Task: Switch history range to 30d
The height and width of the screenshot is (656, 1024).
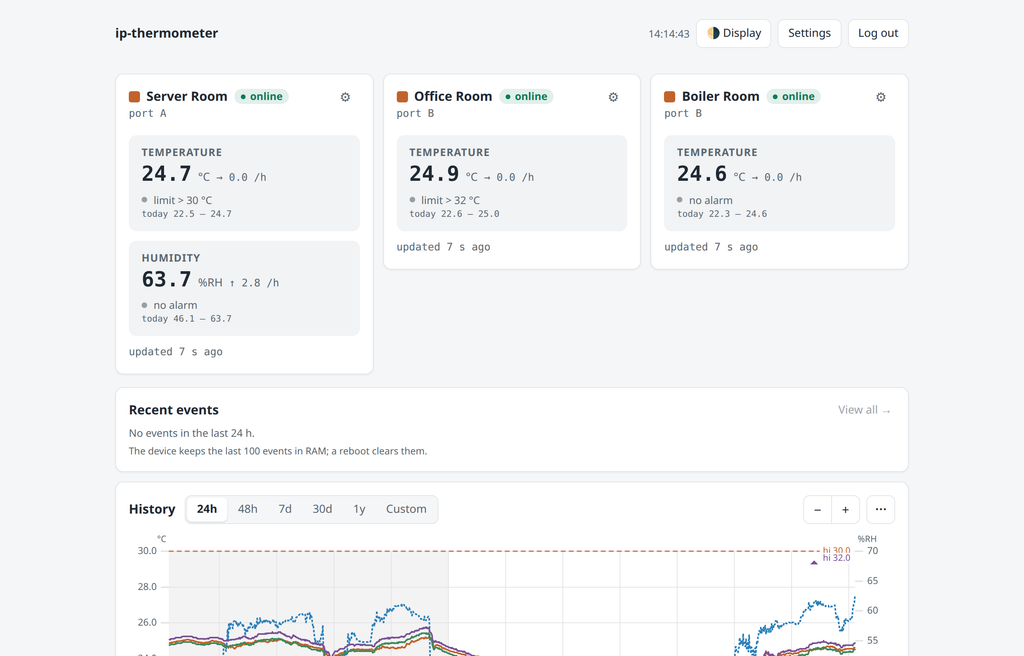Action: click(x=322, y=509)
